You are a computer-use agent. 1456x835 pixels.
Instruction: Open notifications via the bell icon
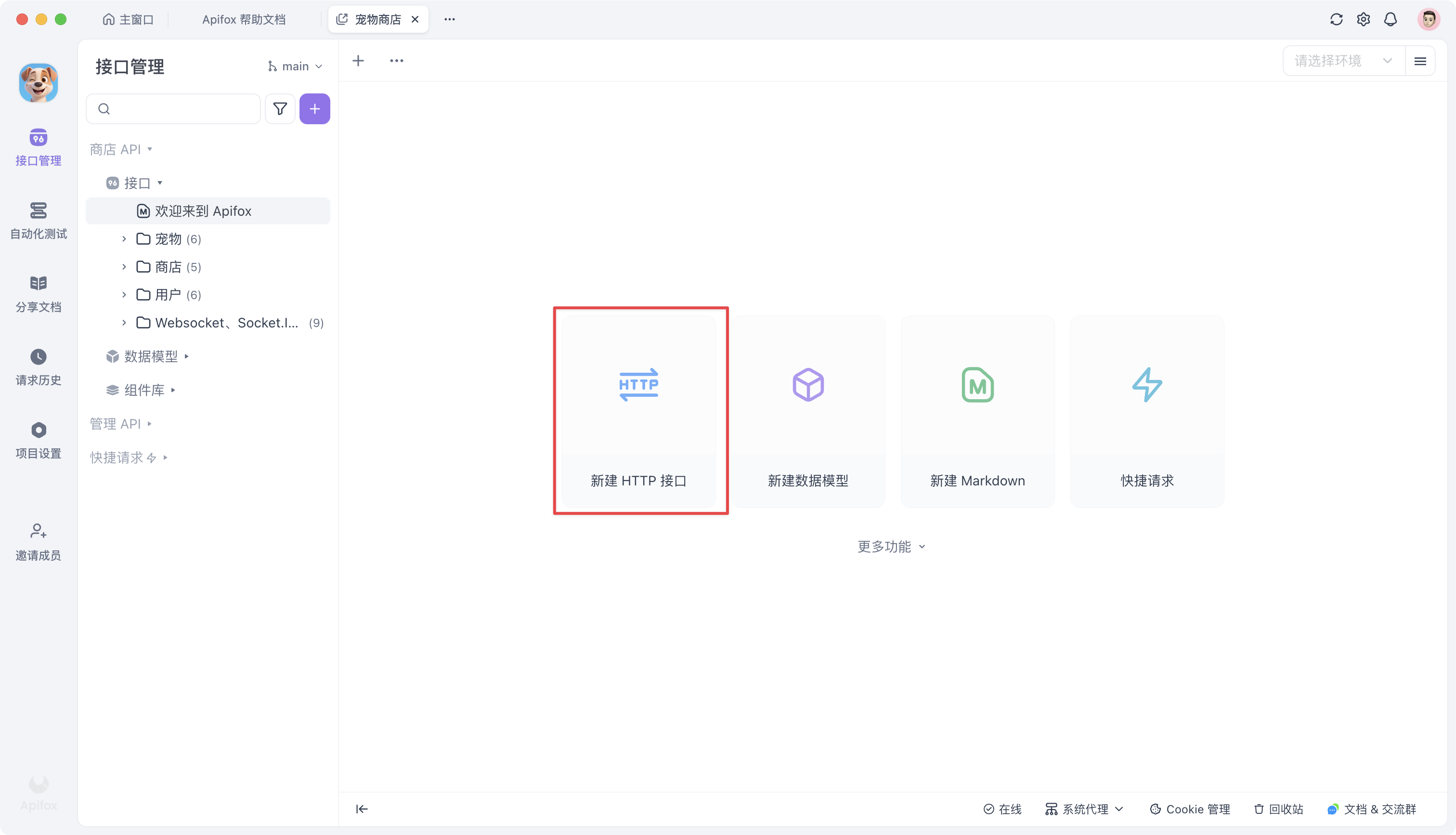[1391, 19]
